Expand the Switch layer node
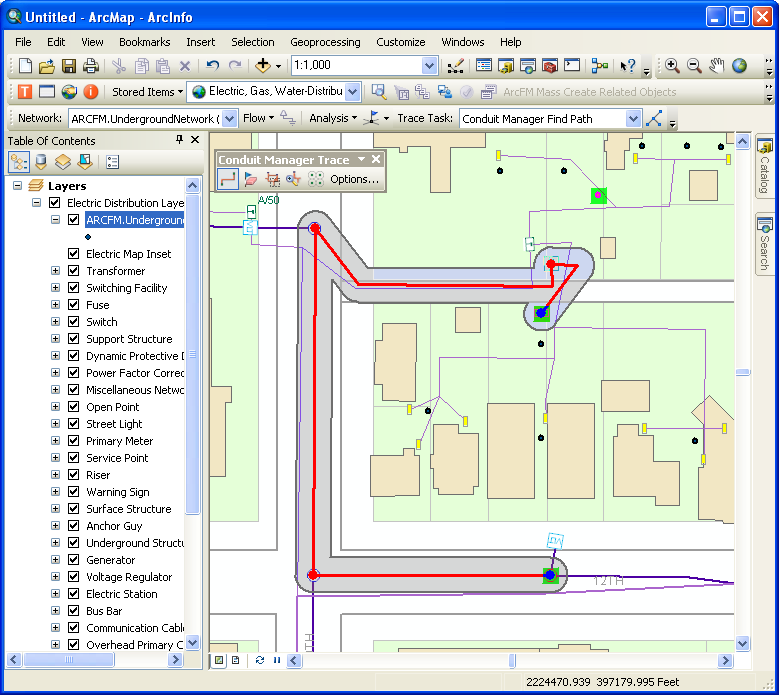 click(x=55, y=322)
